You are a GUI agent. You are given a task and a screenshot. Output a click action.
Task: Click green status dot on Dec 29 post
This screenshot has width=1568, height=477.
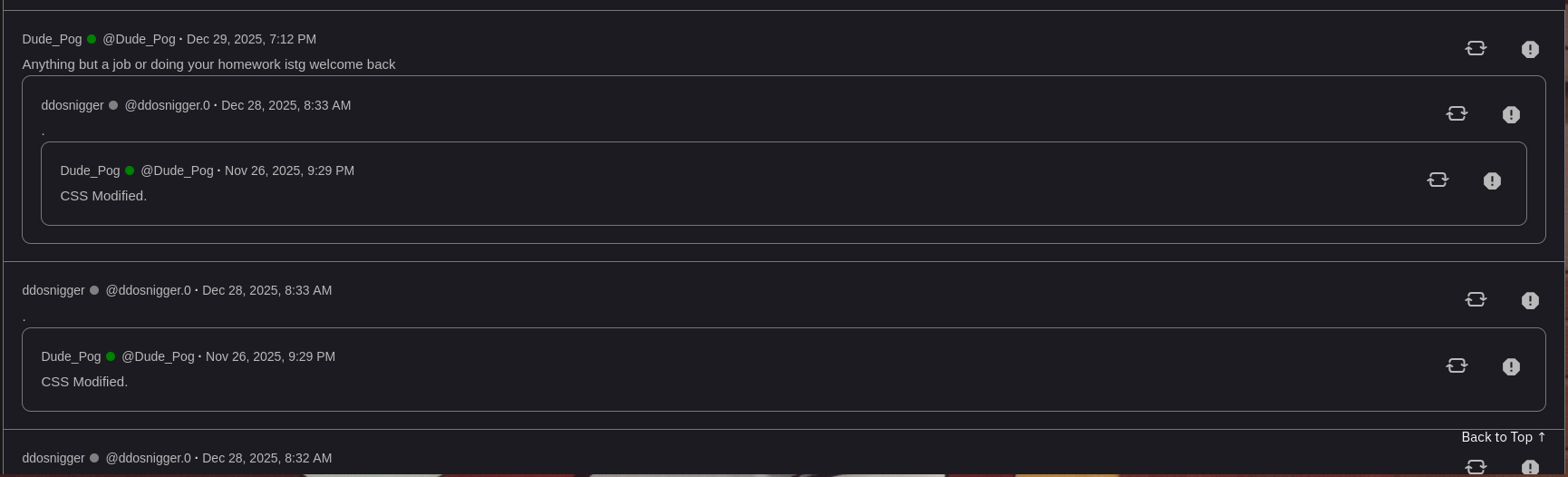pos(92,39)
